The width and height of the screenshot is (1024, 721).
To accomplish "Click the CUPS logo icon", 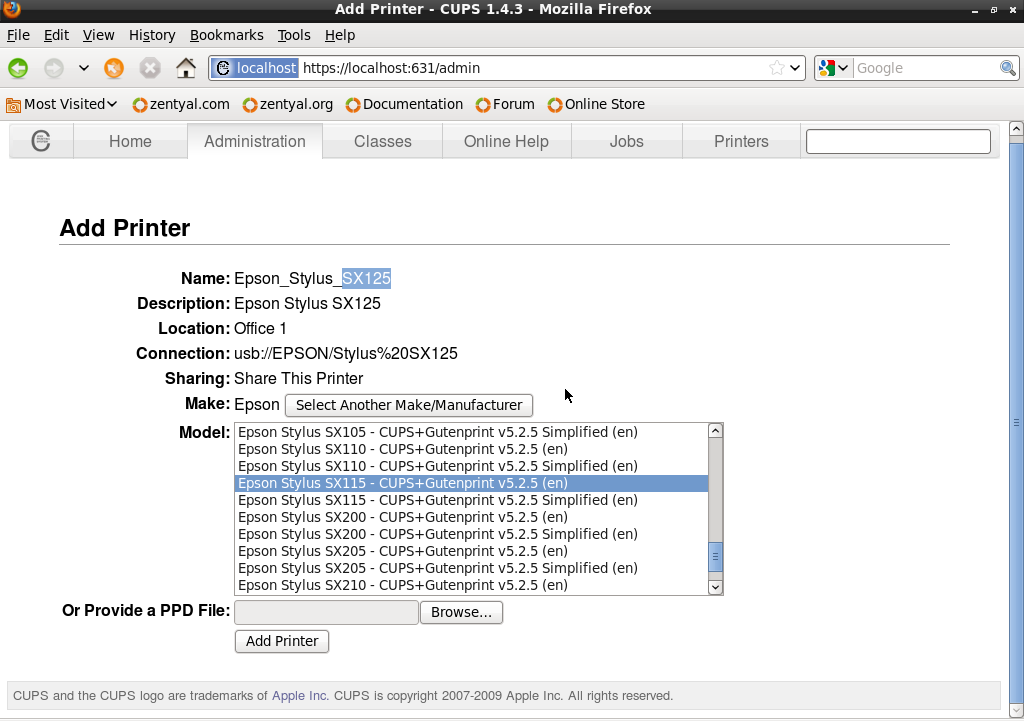I will pos(41,141).
